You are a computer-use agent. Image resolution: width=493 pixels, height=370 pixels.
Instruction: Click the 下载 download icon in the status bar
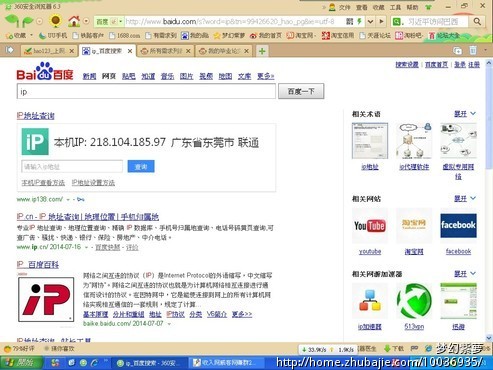tap(394, 349)
